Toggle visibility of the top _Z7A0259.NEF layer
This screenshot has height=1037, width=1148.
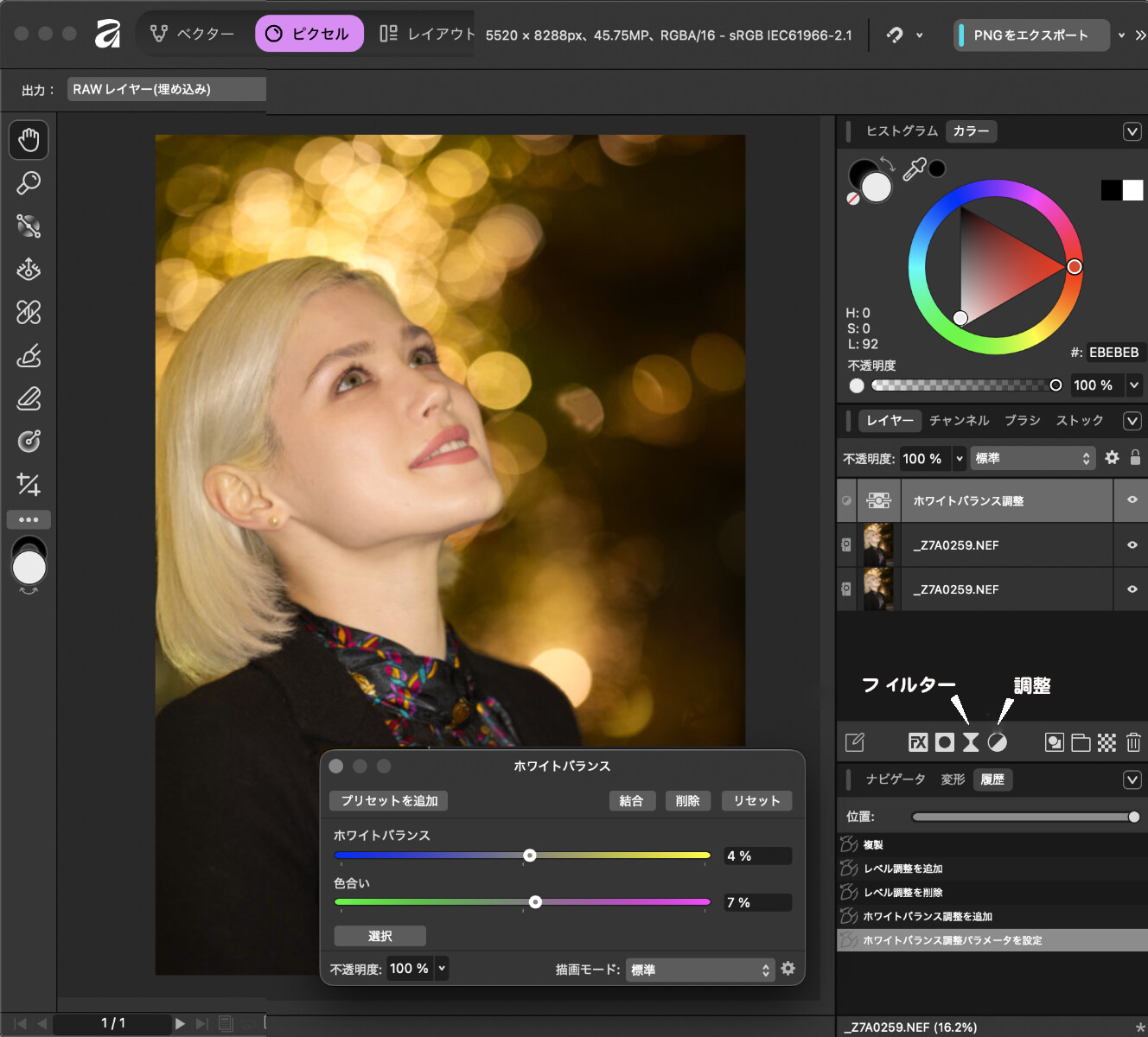pyautogui.click(x=1132, y=545)
